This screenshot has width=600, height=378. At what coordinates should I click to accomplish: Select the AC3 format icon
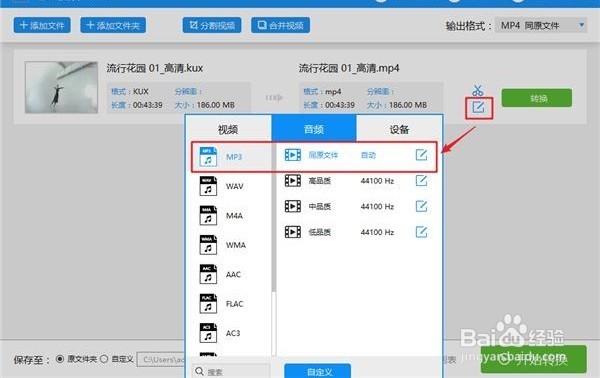point(208,333)
